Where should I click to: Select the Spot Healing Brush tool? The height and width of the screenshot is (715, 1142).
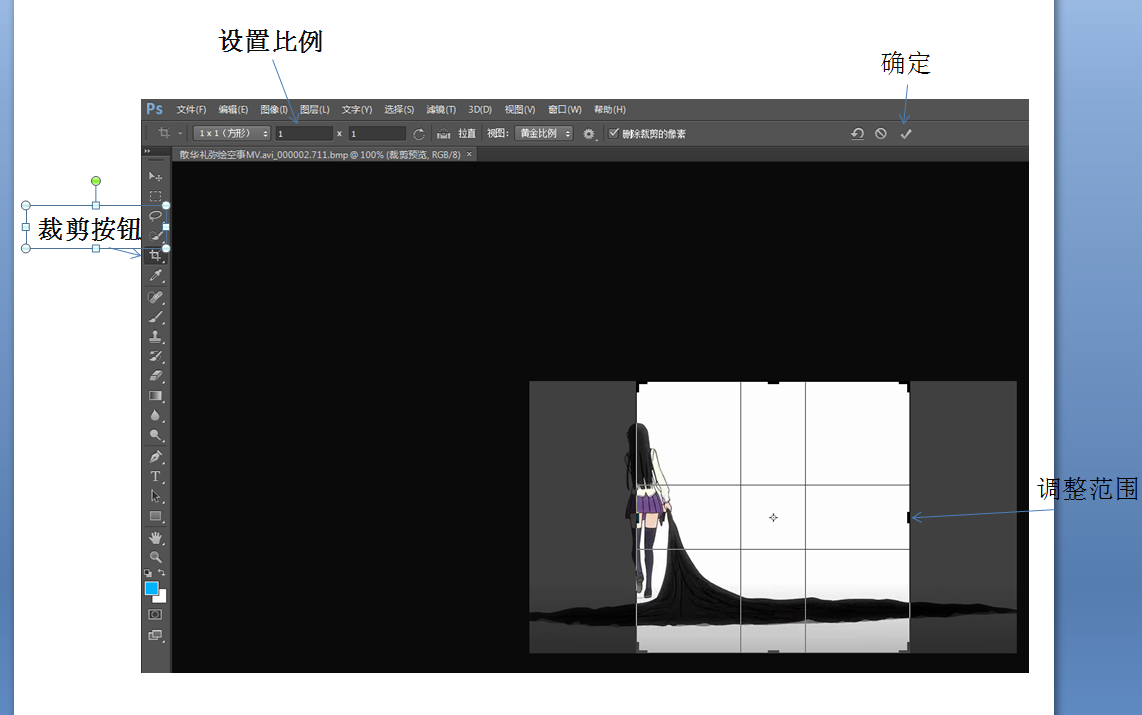coord(155,297)
